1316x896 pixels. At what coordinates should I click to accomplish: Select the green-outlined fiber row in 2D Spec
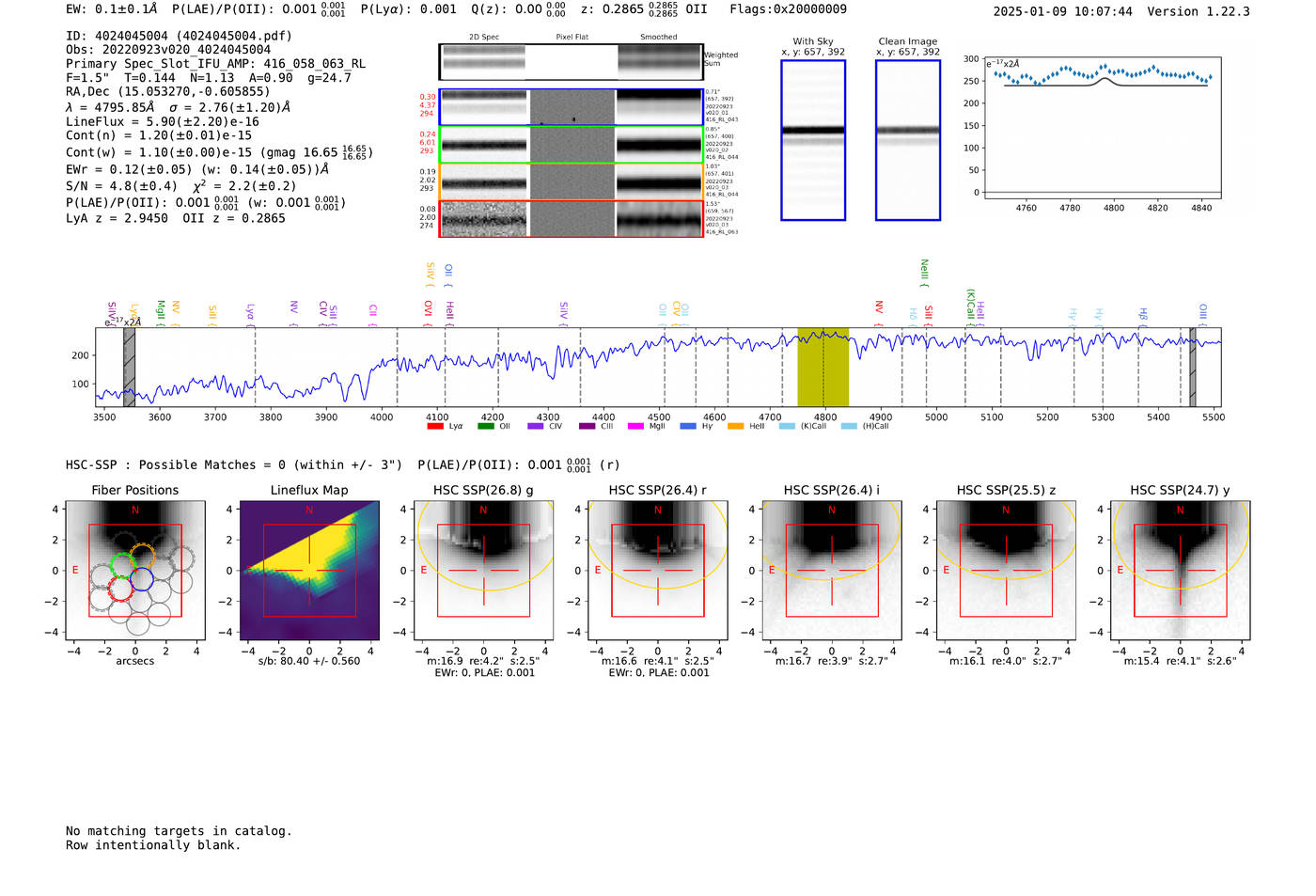tap(571, 144)
